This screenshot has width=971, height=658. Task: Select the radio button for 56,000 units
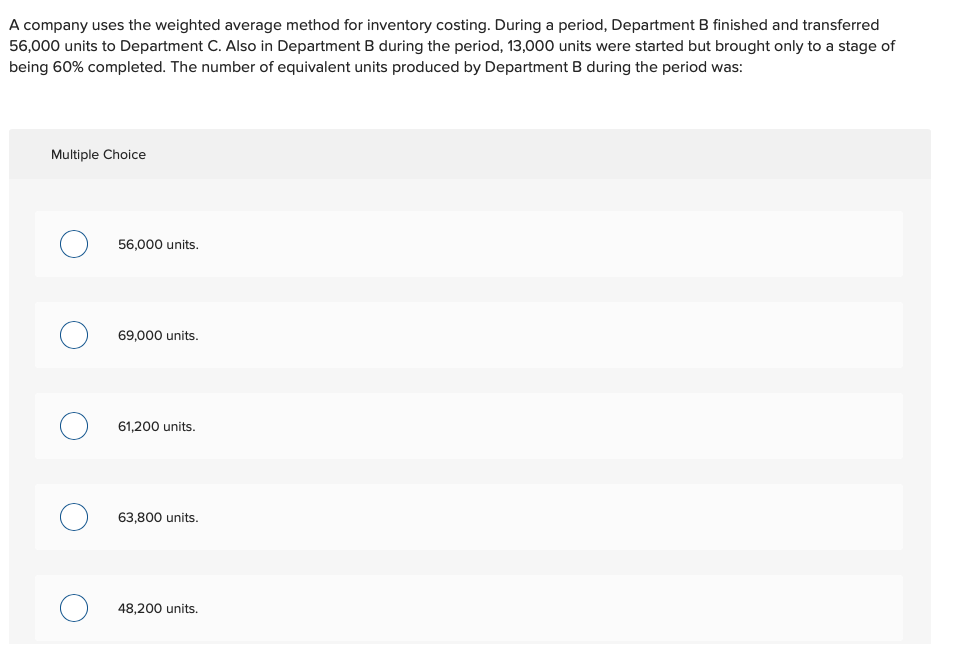pyautogui.click(x=73, y=243)
